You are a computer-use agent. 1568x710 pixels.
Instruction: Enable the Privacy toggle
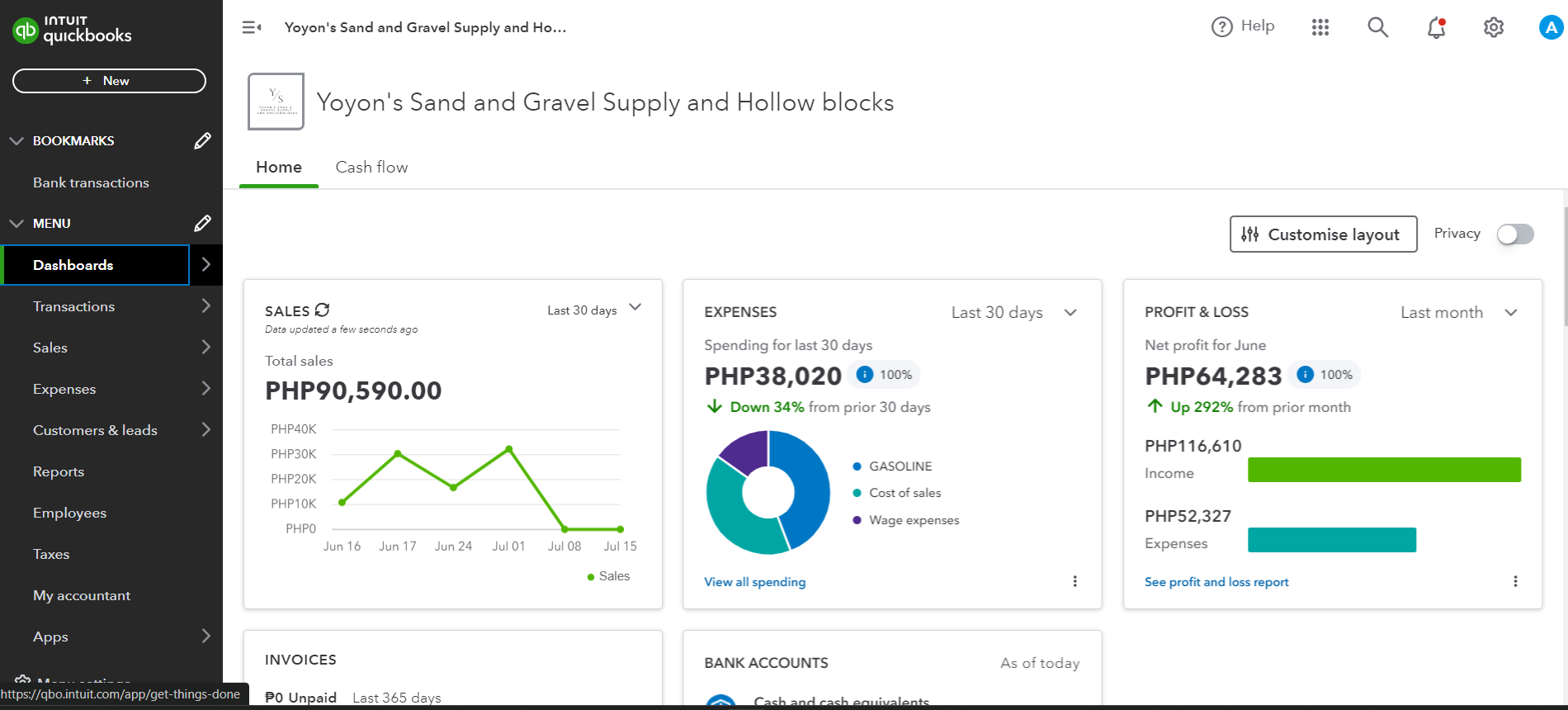tap(1515, 234)
